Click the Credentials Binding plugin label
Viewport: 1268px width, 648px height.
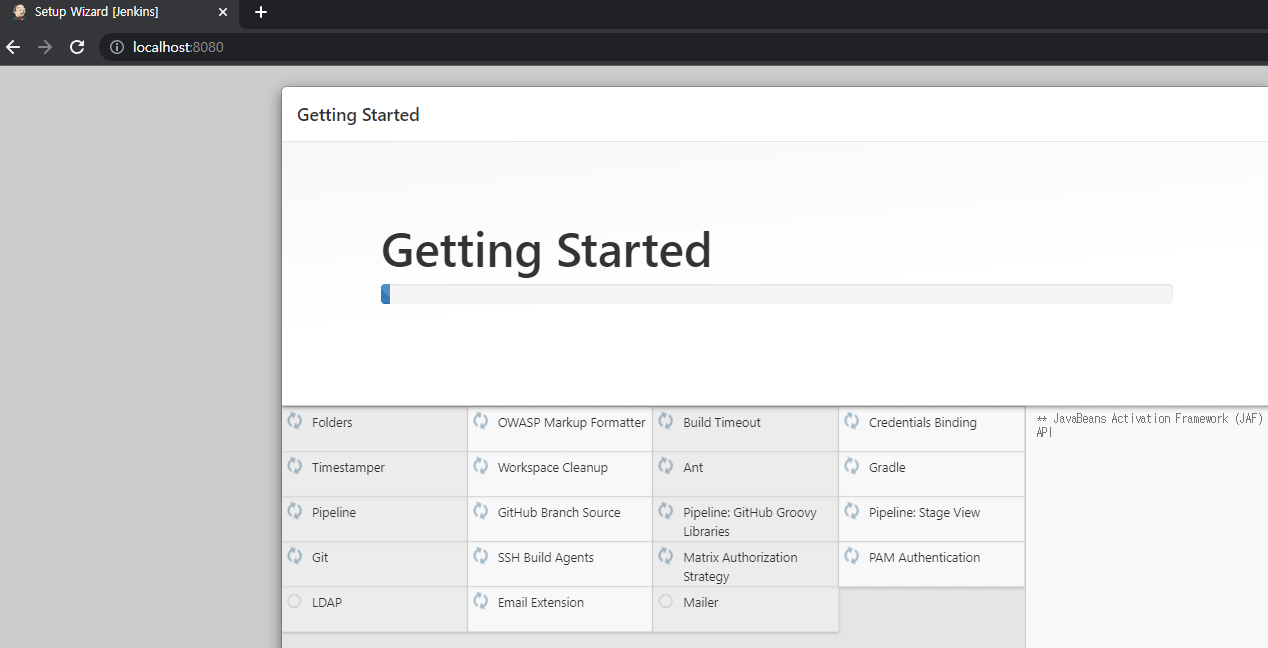point(923,423)
